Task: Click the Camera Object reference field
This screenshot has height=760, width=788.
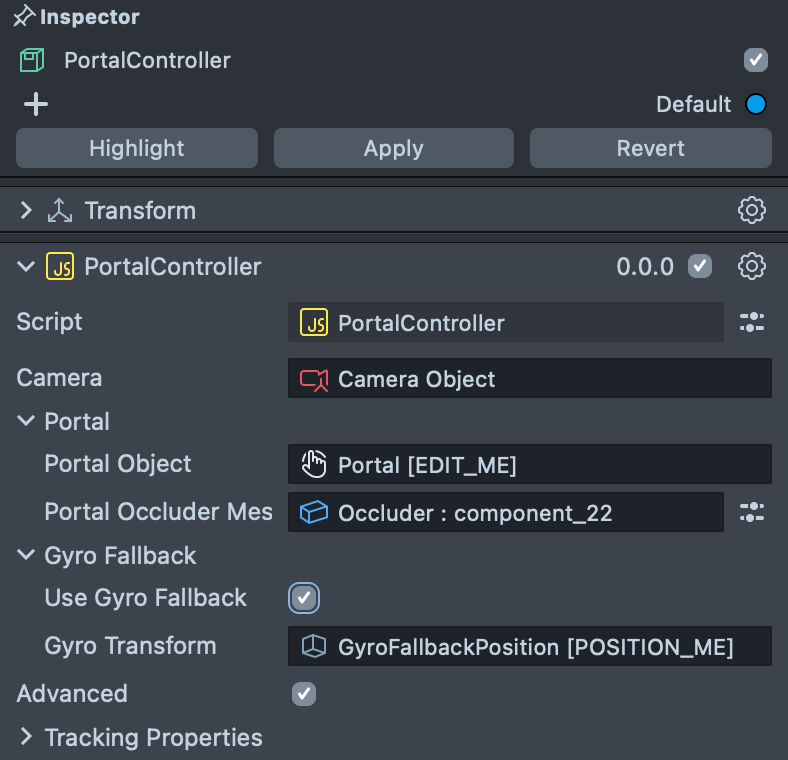Action: [x=529, y=379]
